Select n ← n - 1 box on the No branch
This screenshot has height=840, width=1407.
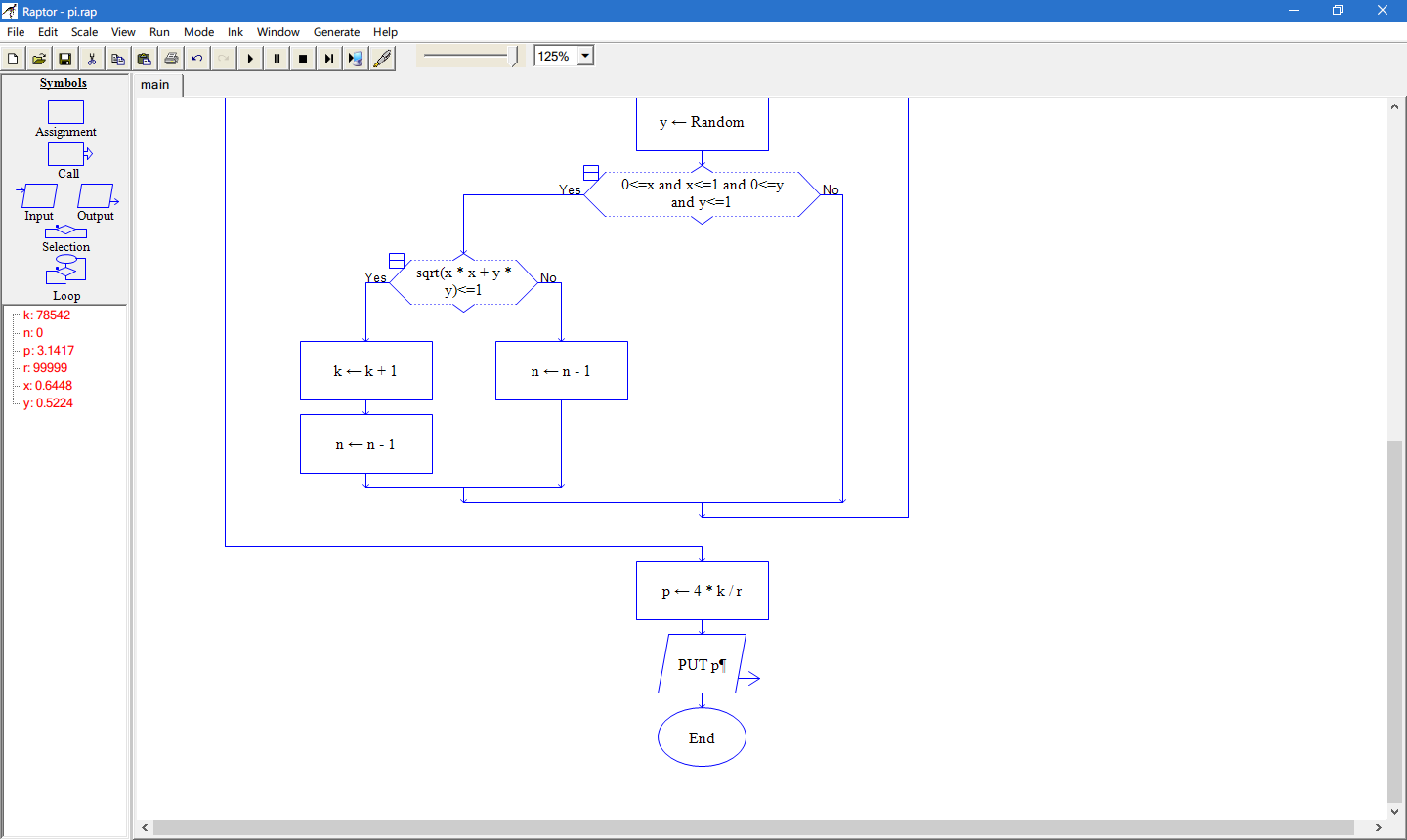[x=562, y=371]
